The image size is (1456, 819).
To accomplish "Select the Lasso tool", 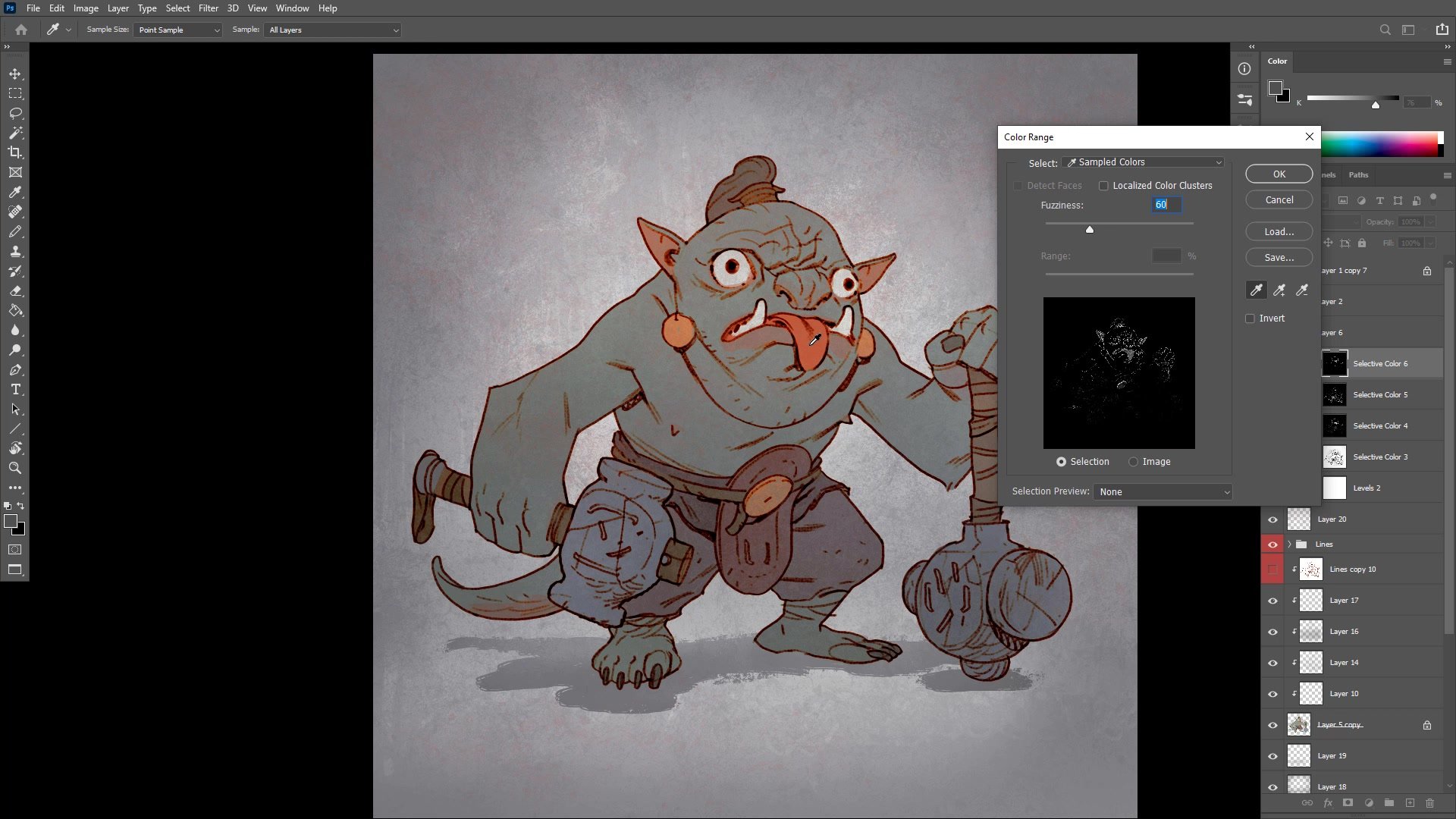I will point(15,113).
